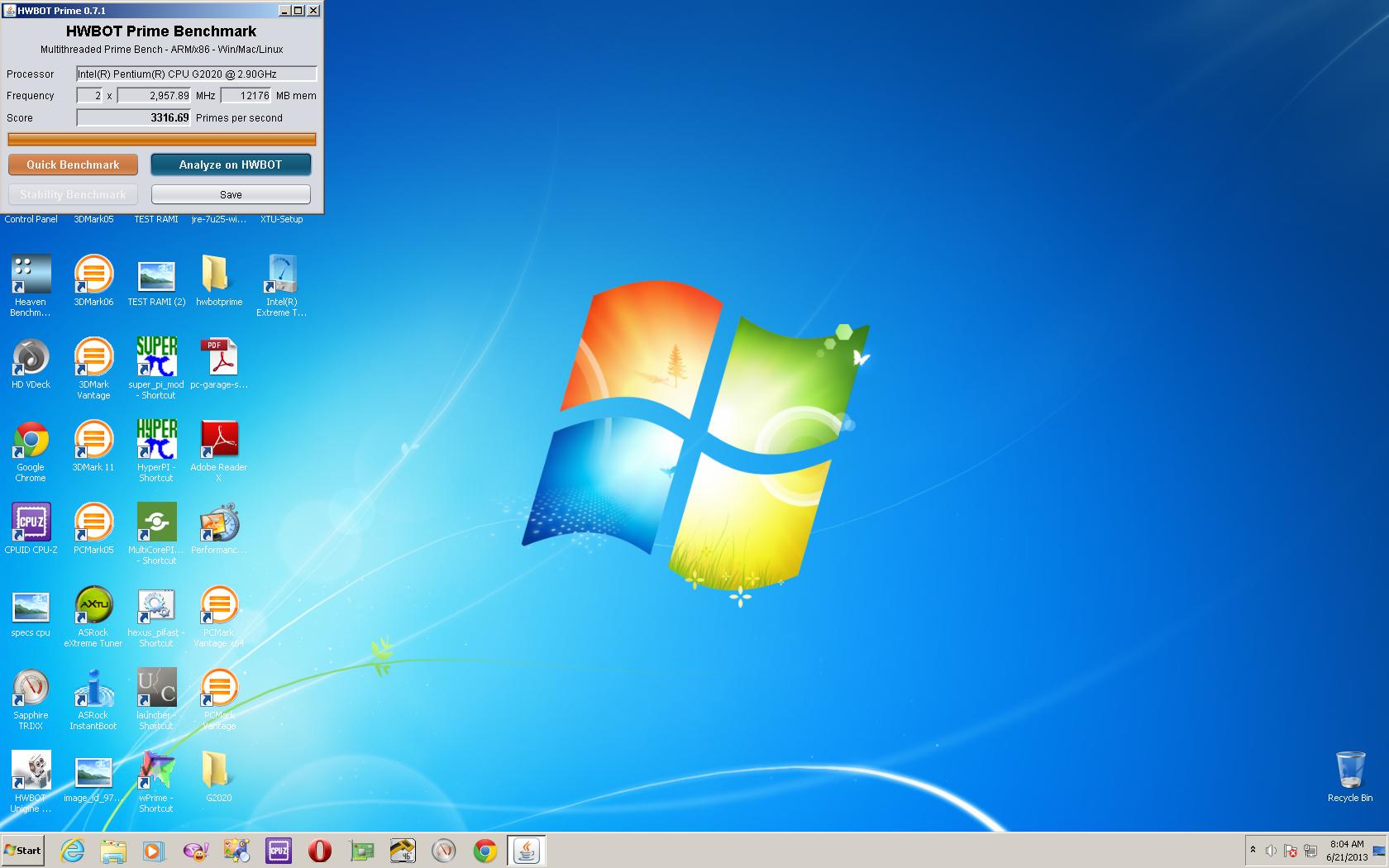Launch HyperPI shortcut
Viewport: 1389px width, 868px height.
click(156, 451)
